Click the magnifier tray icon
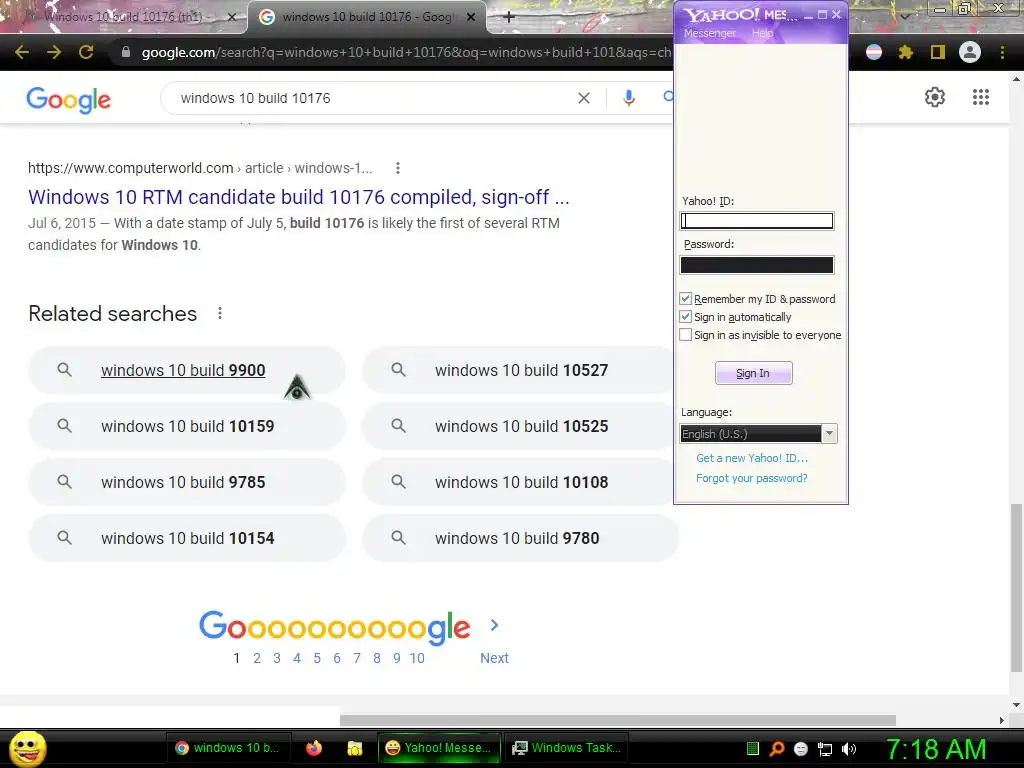 click(x=776, y=749)
